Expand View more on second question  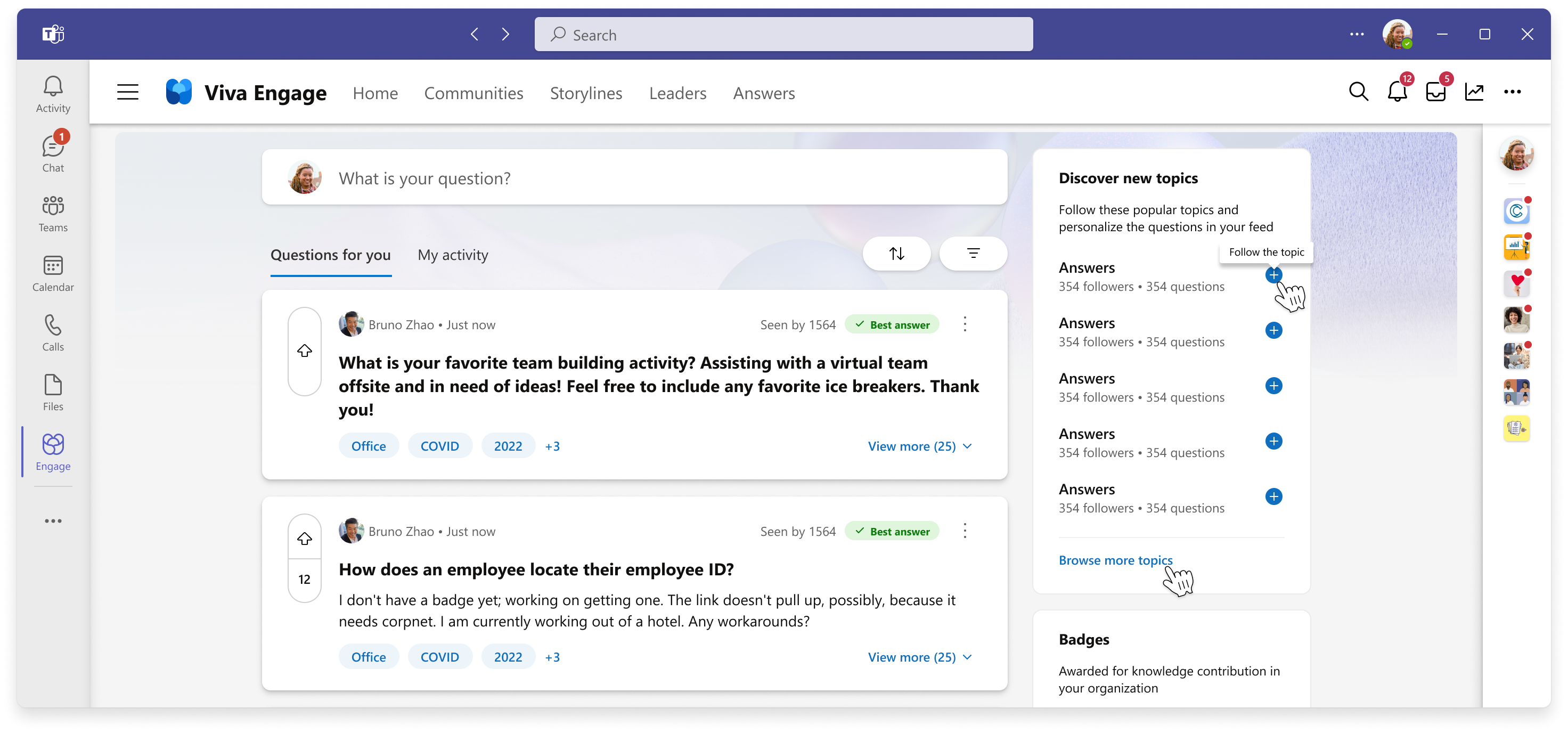tap(920, 657)
